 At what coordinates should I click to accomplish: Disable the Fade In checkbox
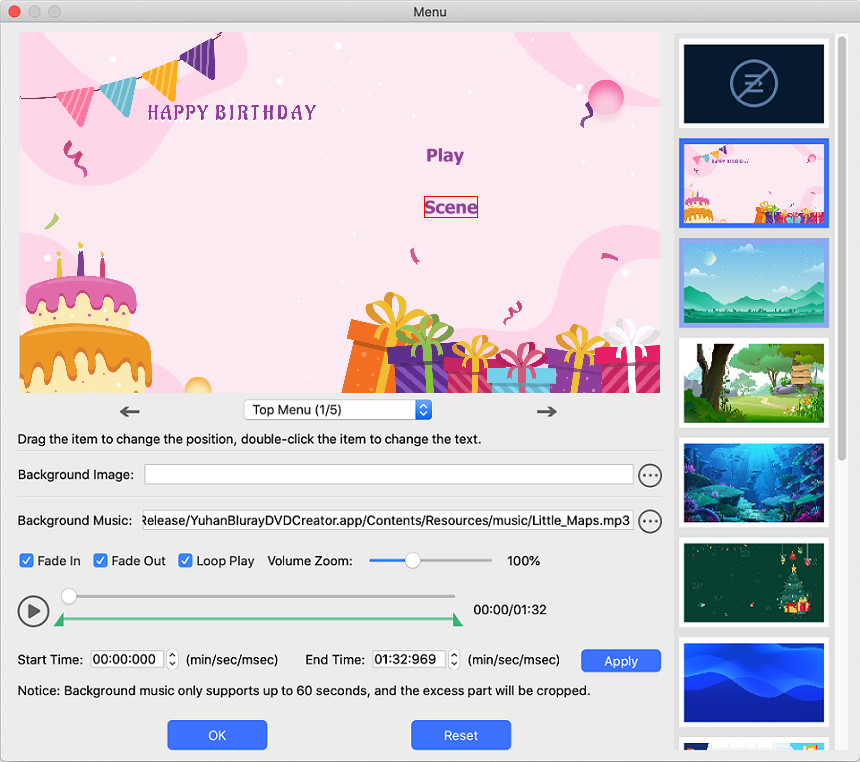27,561
